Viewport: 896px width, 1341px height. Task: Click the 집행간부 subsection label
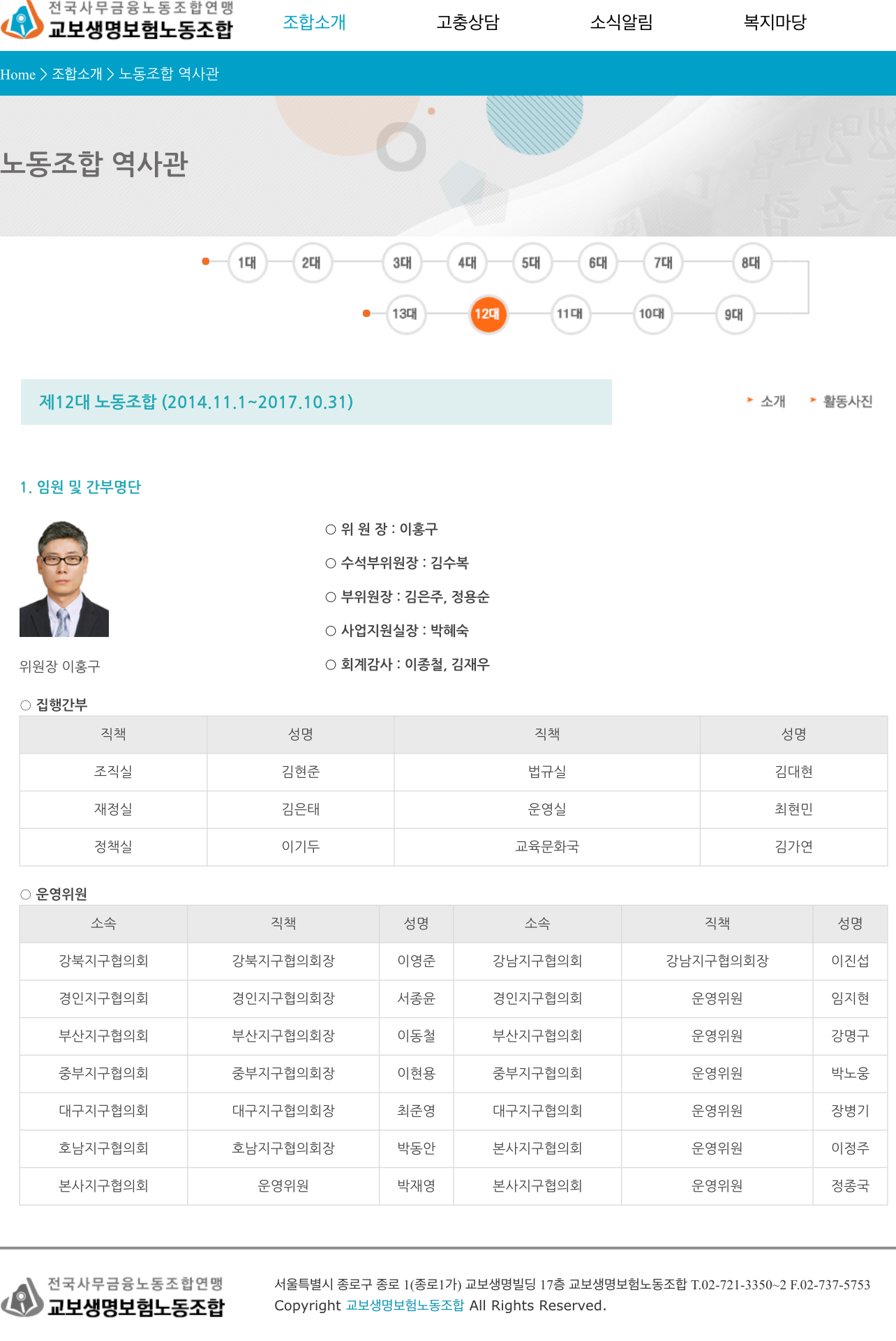point(54,705)
